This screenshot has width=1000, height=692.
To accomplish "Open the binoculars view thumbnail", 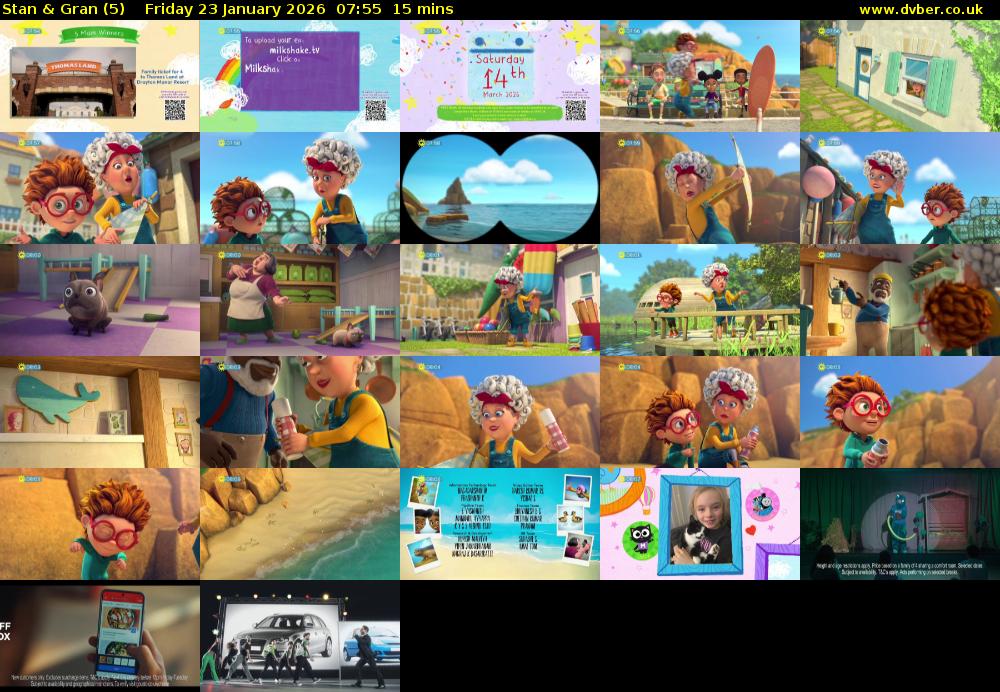I will point(500,188).
